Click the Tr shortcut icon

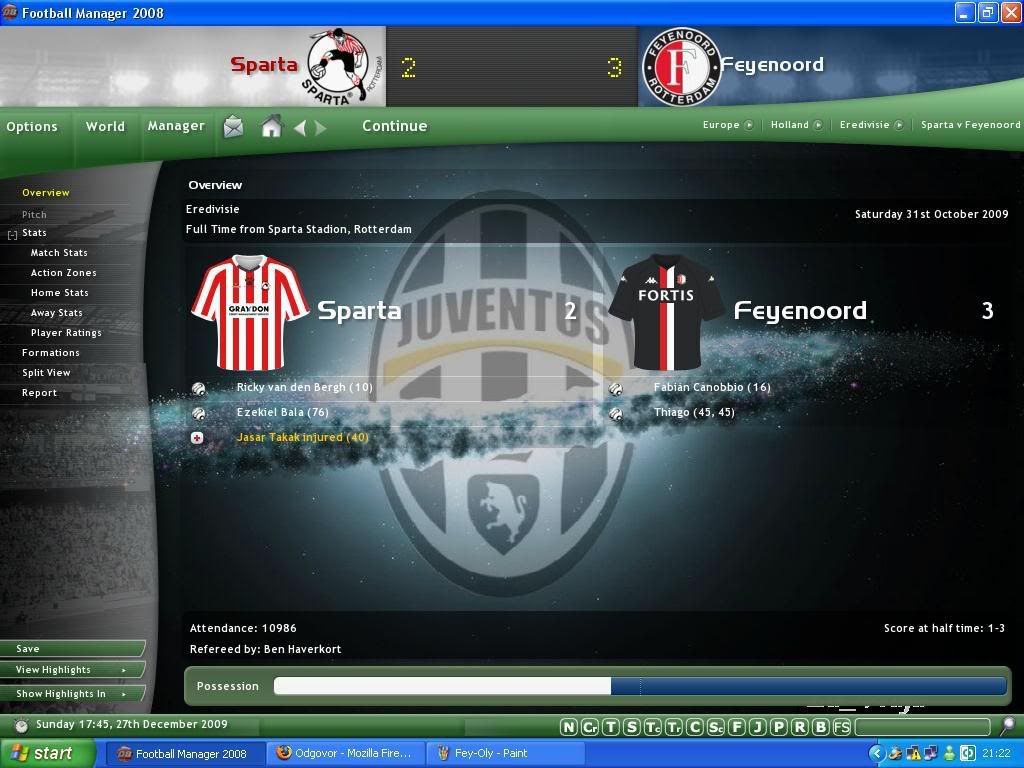pos(673,727)
